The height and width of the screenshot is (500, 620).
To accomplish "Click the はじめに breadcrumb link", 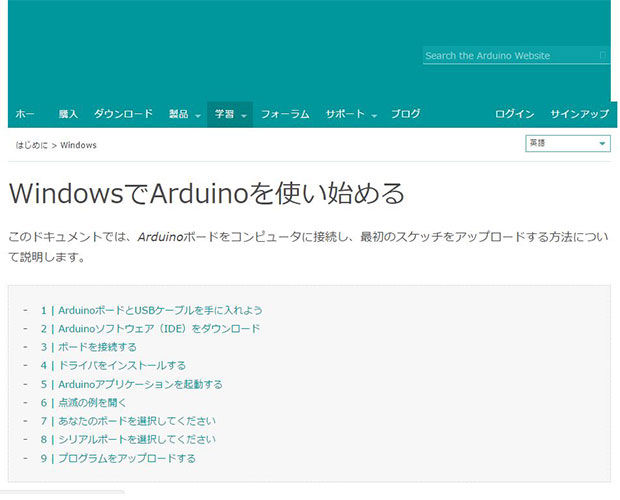I will pyautogui.click(x=31, y=145).
